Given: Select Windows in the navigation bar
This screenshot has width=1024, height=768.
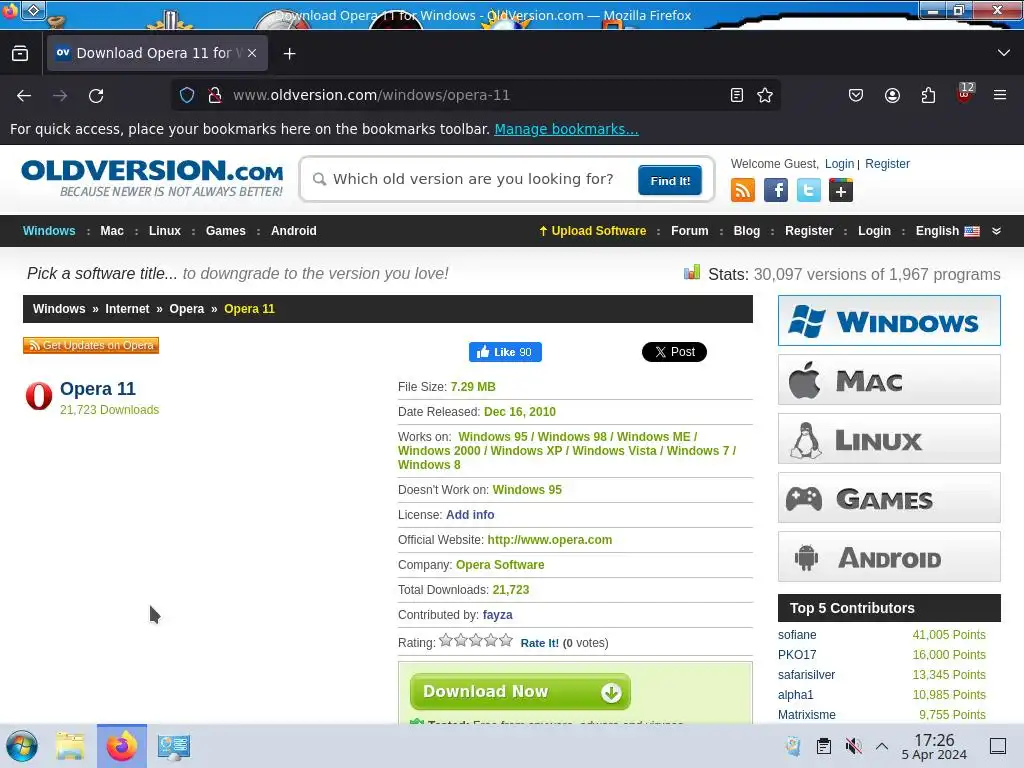Looking at the screenshot, I should (x=49, y=231).
